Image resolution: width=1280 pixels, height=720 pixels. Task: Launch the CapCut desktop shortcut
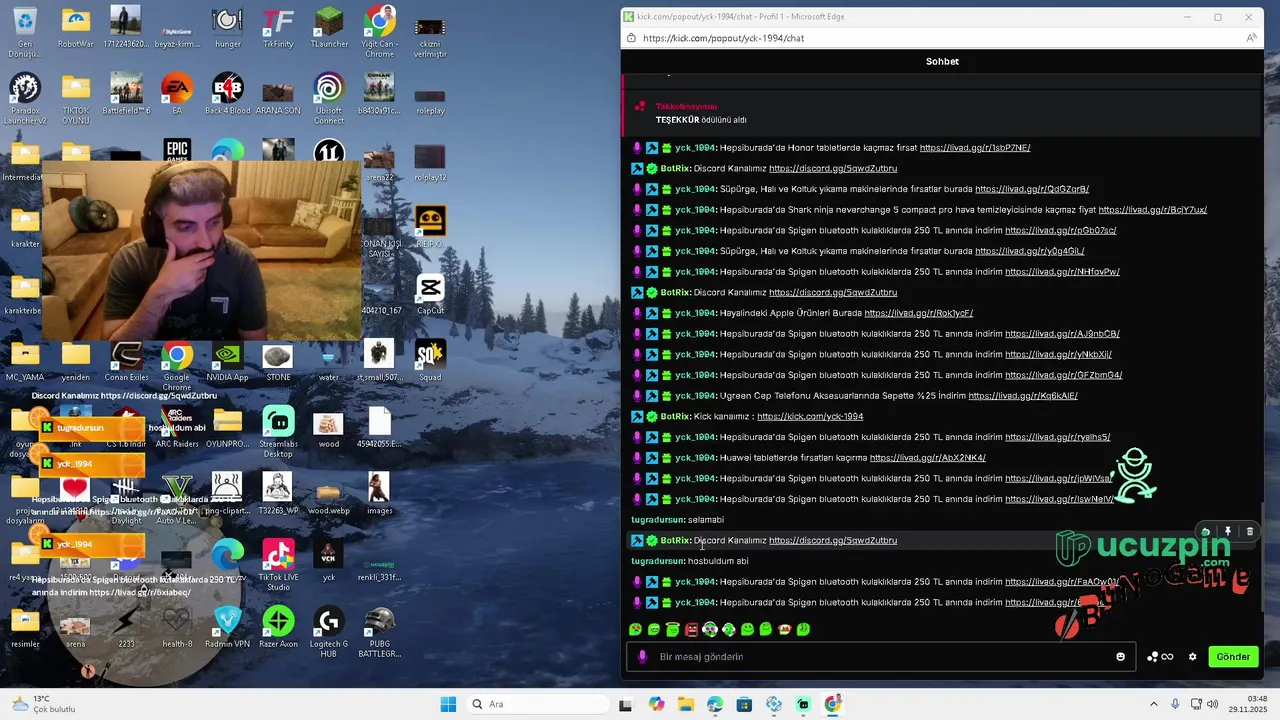pos(430,294)
